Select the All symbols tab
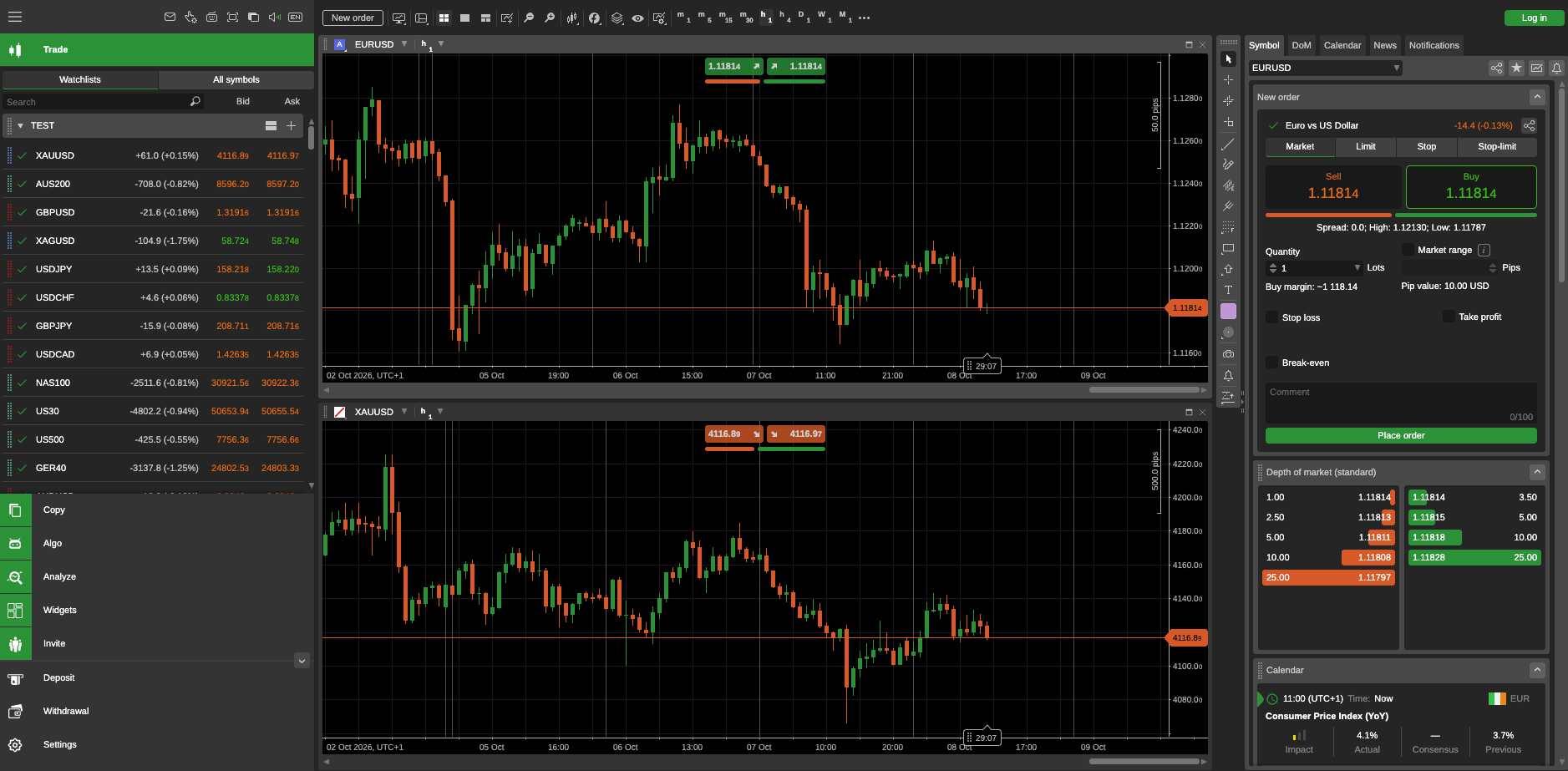Viewport: 1568px width, 771px height. click(236, 79)
